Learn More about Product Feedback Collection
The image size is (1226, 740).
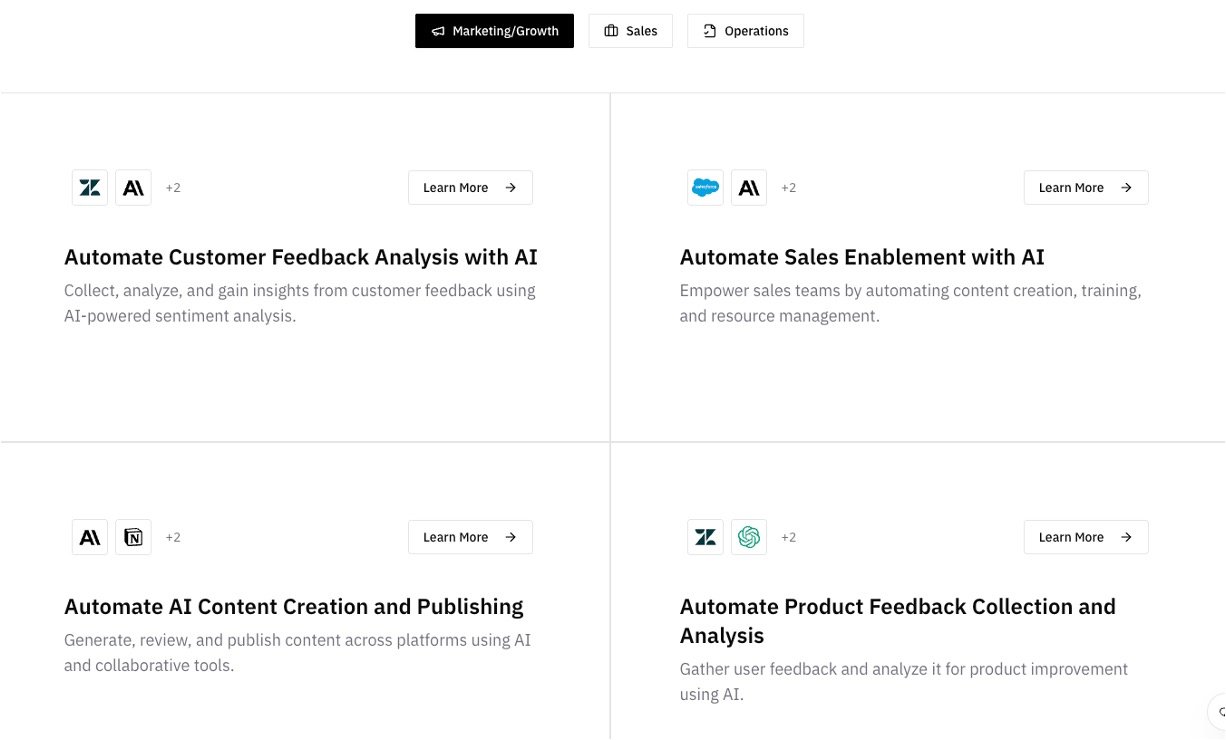[x=1085, y=538]
